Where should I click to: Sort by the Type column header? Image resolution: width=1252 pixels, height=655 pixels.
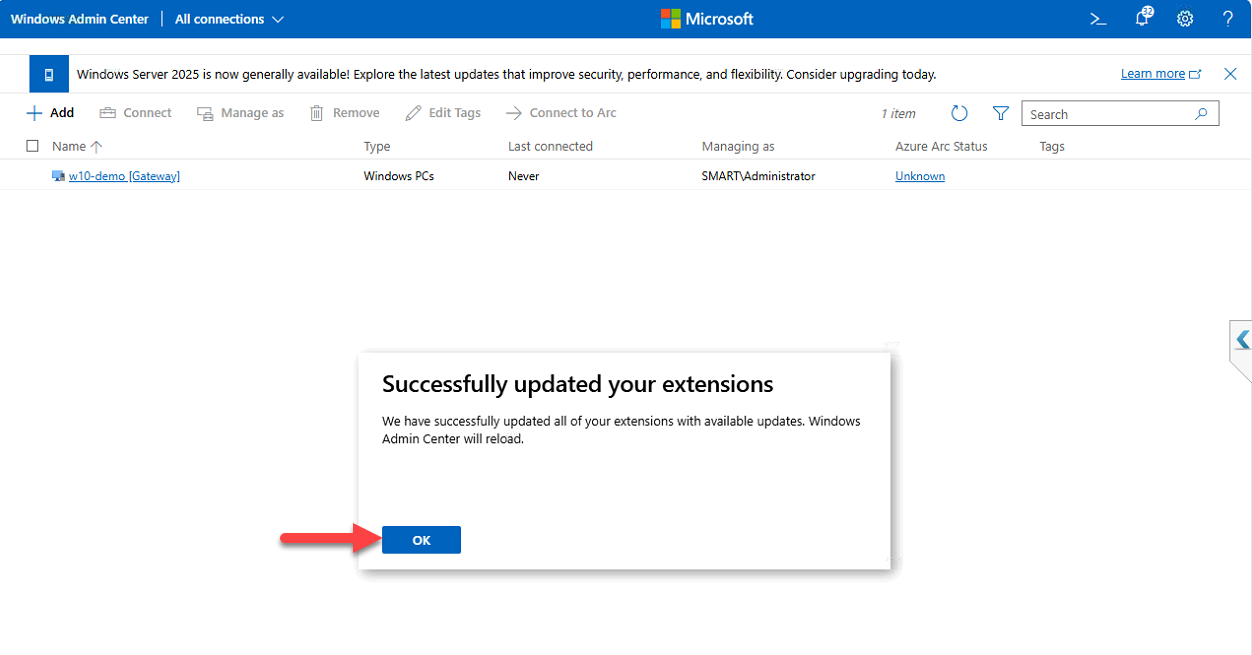(x=377, y=146)
